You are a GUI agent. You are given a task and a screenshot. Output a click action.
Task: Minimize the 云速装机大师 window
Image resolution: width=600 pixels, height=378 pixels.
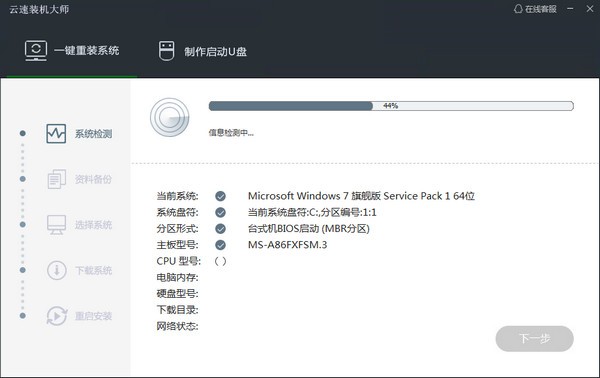click(x=570, y=9)
